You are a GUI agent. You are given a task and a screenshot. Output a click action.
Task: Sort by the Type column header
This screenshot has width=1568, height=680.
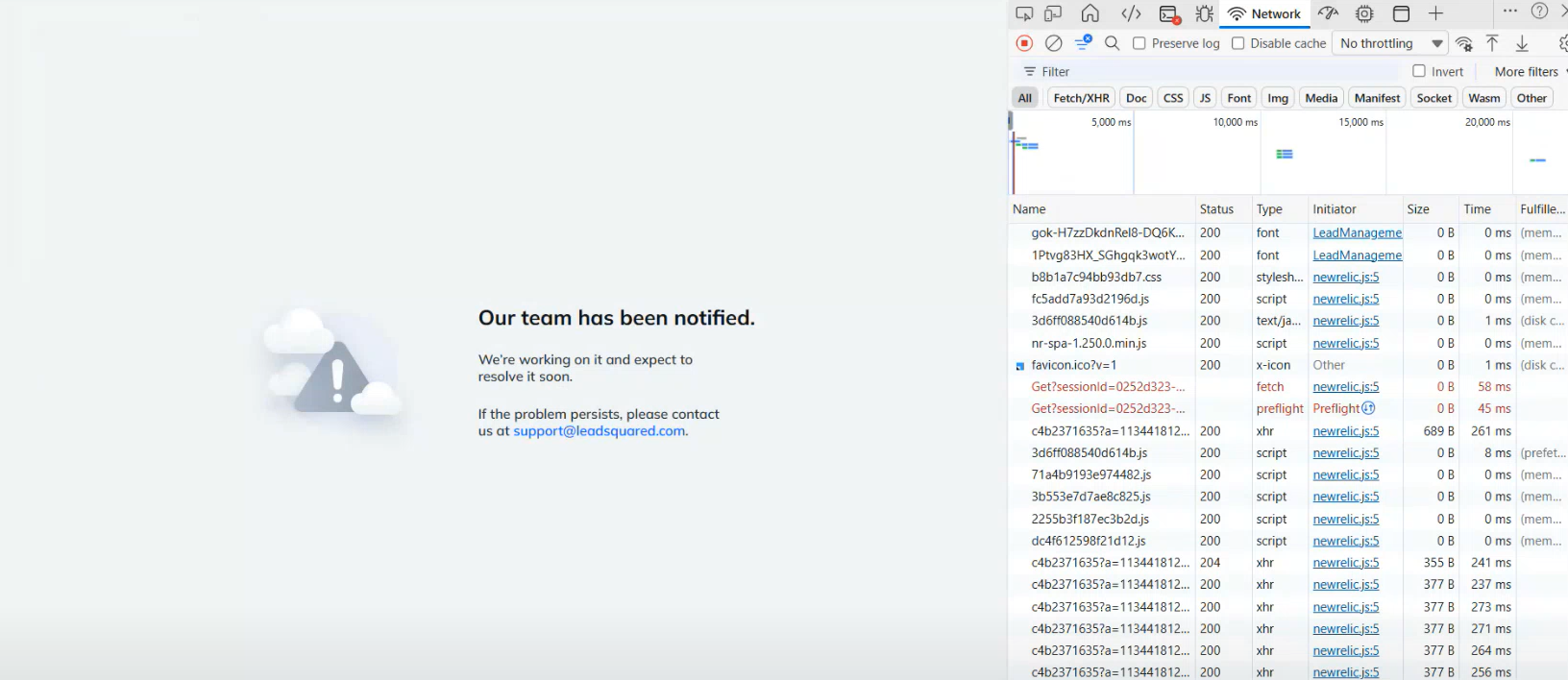[1279, 209]
